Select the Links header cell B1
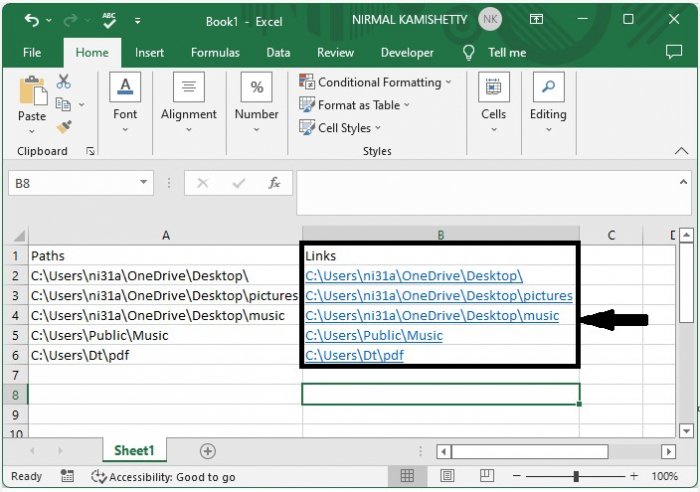This screenshot has width=700, height=492. pyautogui.click(x=441, y=256)
